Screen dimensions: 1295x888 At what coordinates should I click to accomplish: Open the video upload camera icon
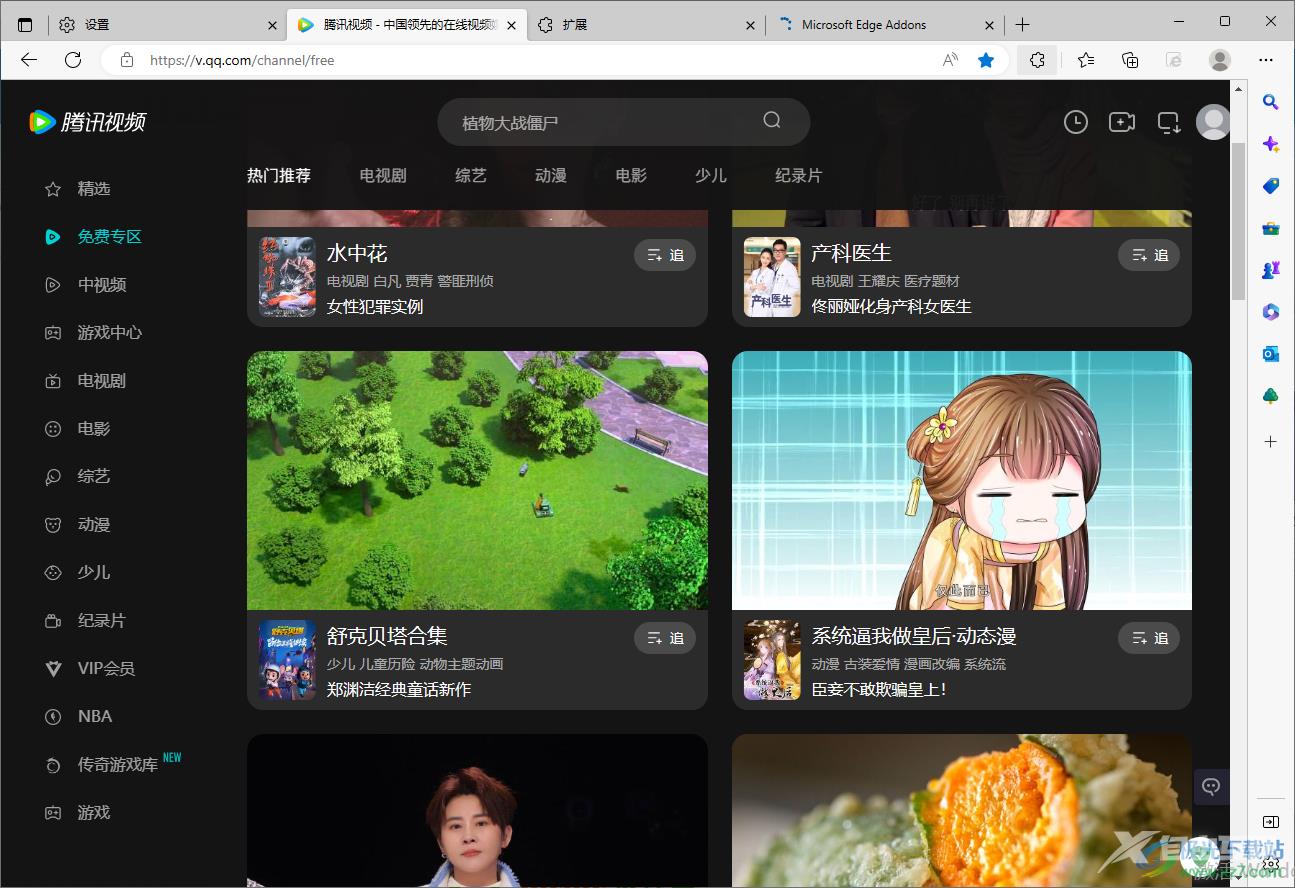pyautogui.click(x=1122, y=122)
